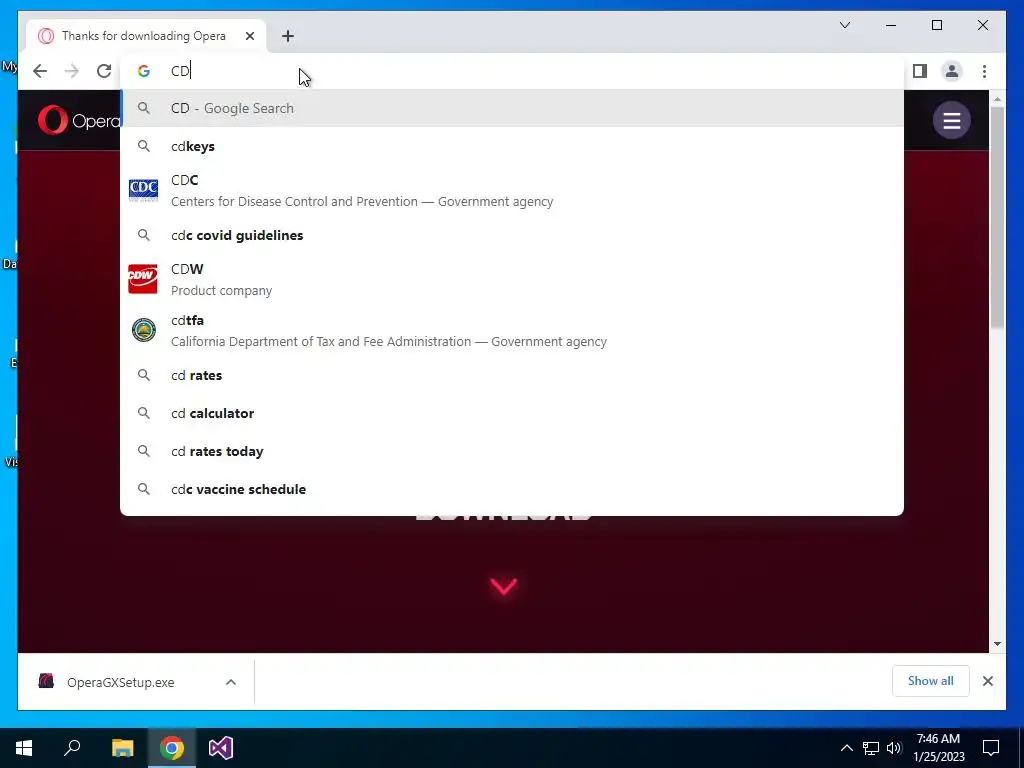Open a new tab with plus button
This screenshot has height=768, width=1024.
tap(288, 37)
